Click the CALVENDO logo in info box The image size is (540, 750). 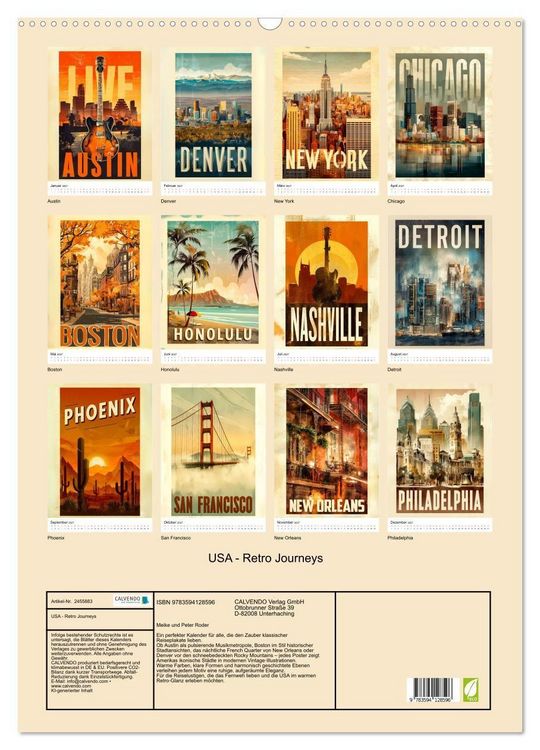pos(132,600)
